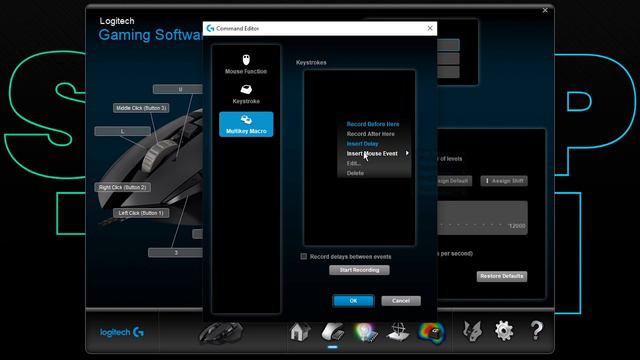640x360 pixels.
Task: Click the Right Click (Button 2) label
Action: pyautogui.click(x=122, y=187)
